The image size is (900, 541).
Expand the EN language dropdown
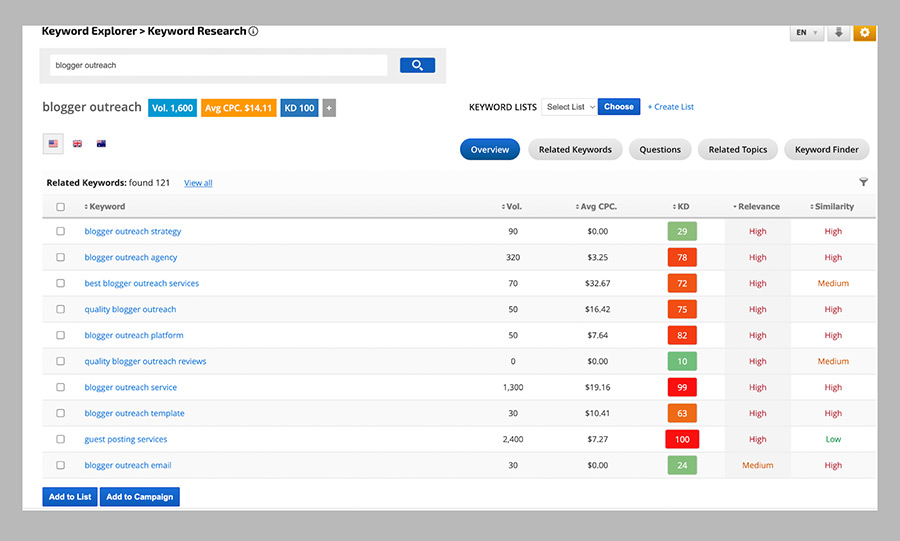[x=806, y=32]
